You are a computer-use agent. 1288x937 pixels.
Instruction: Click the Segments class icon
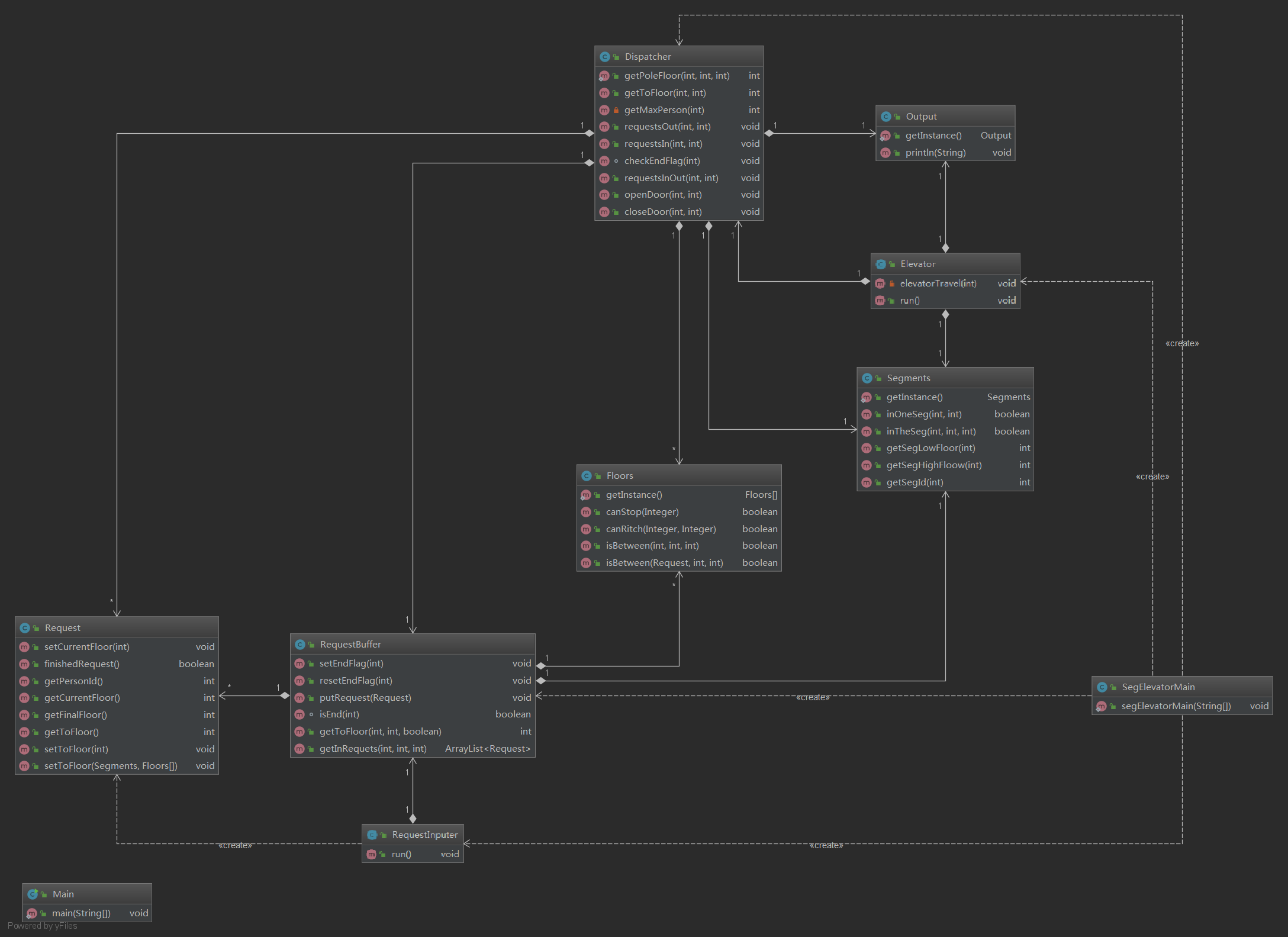867,378
